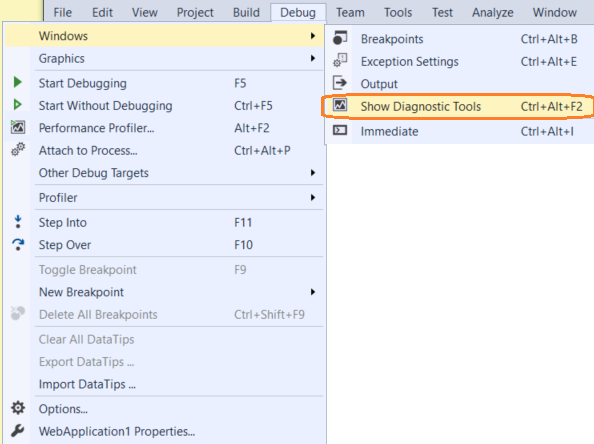This screenshot has height=444, width=594.
Task: Click the Options gear icon
Action: click(17, 408)
